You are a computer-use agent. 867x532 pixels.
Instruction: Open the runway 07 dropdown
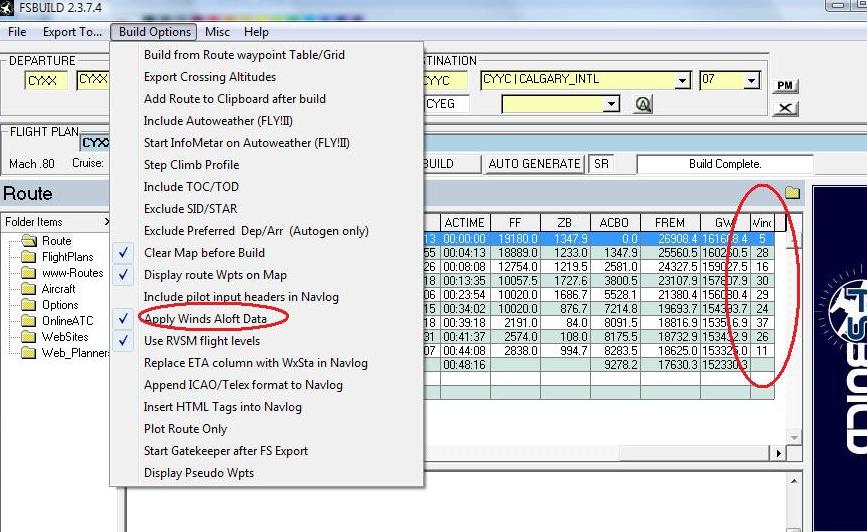[751, 81]
